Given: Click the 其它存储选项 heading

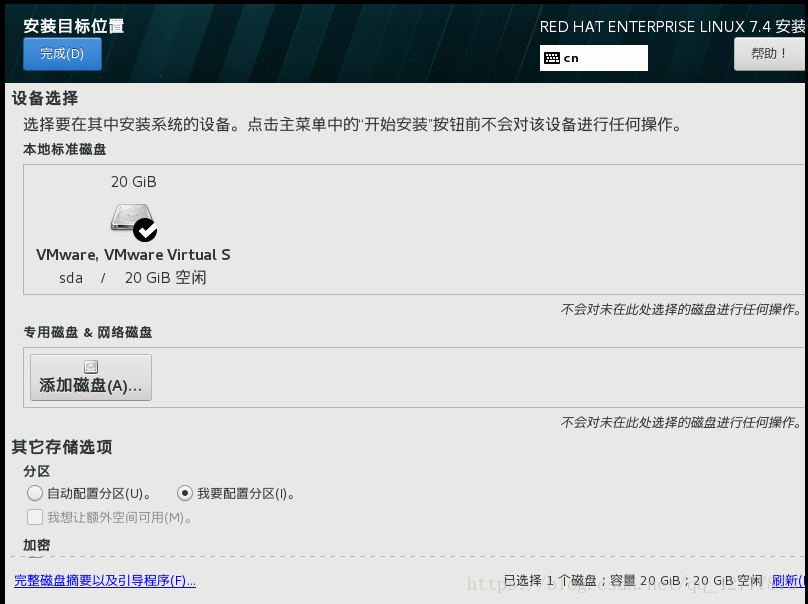Looking at the screenshot, I should pos(62,447).
